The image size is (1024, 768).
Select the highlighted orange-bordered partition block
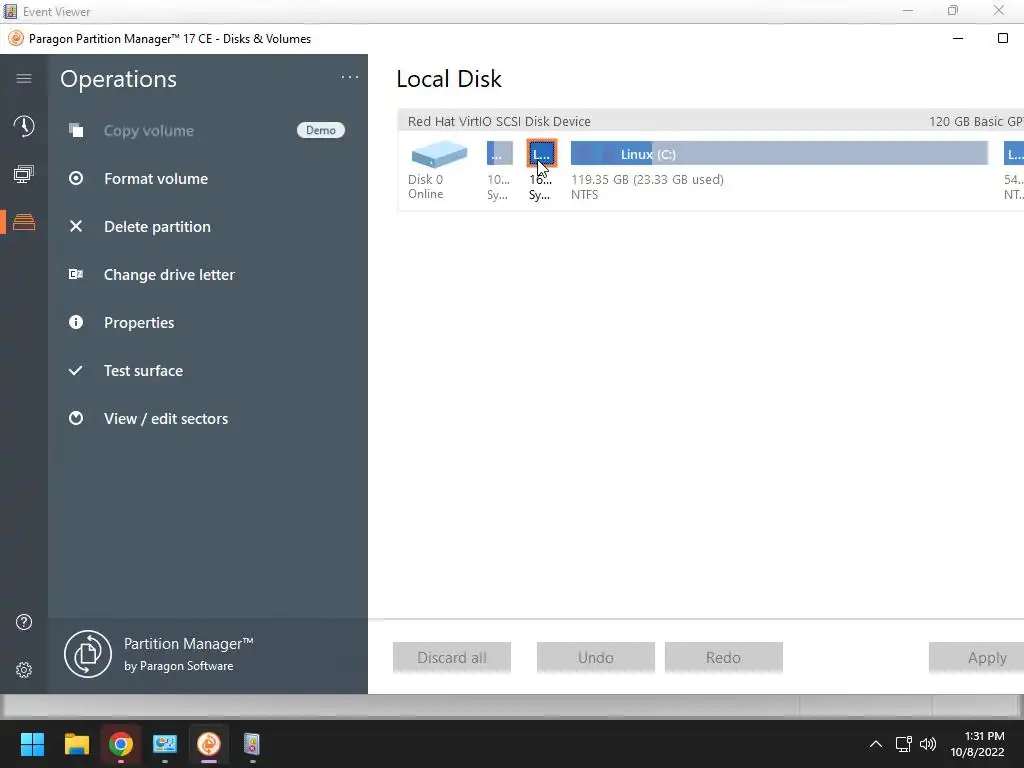tap(541, 153)
